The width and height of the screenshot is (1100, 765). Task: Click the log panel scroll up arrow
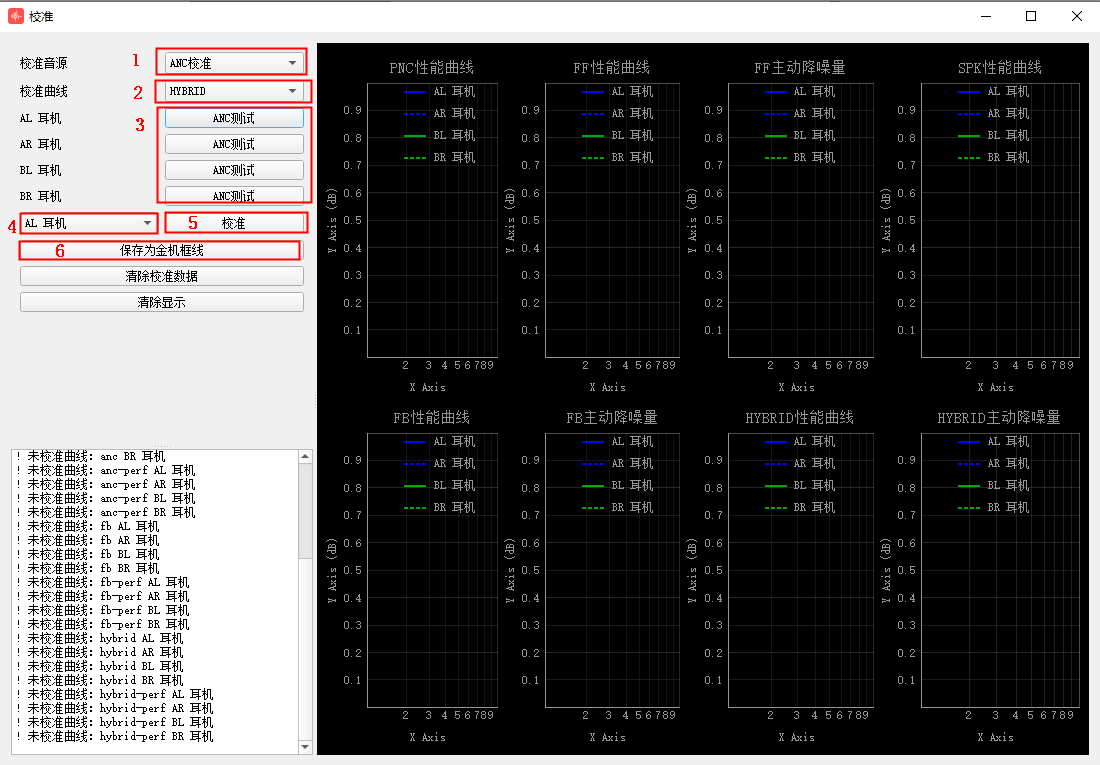[x=305, y=457]
